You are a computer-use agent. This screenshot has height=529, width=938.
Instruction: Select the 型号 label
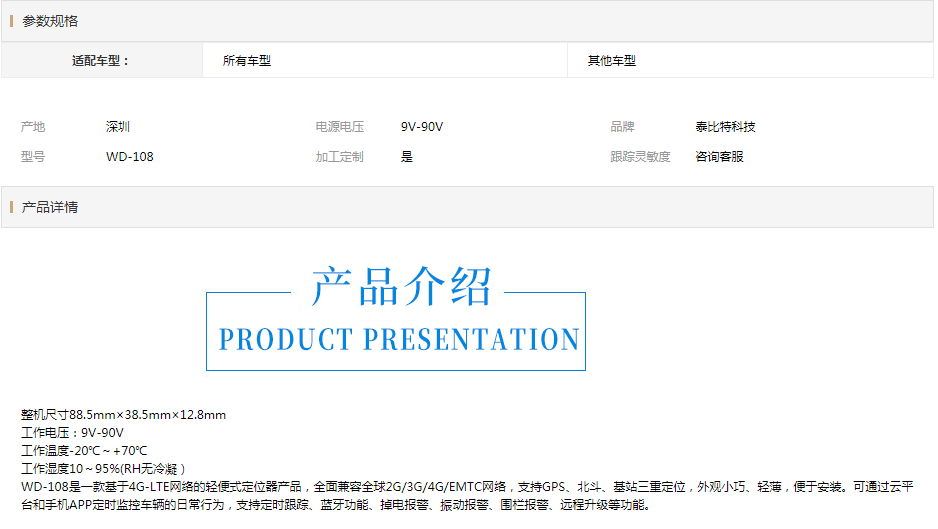(33, 156)
